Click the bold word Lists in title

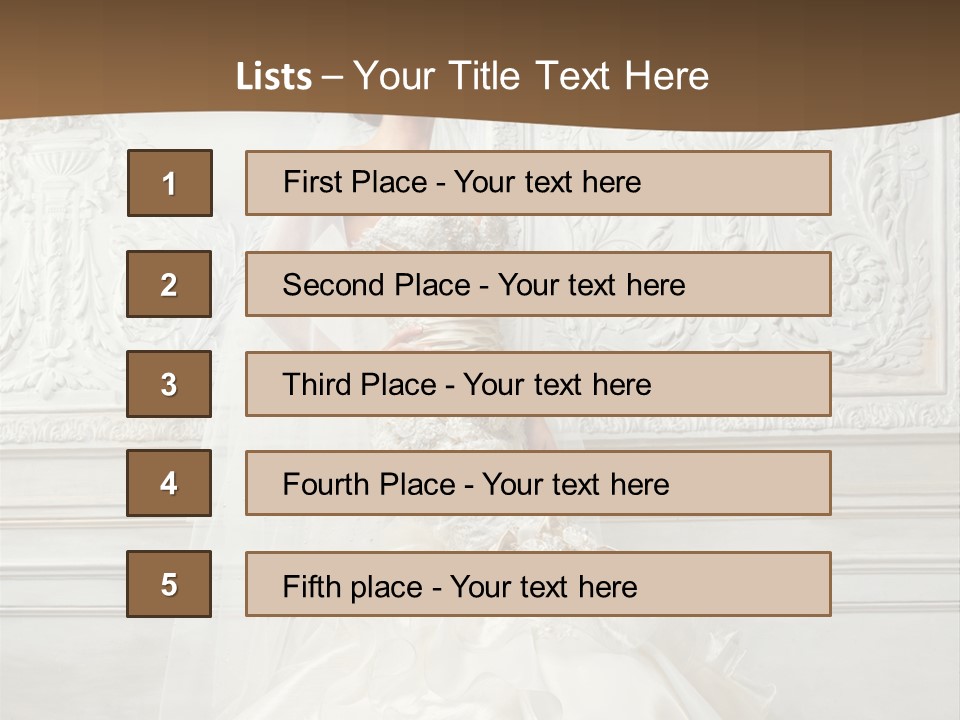coord(274,76)
